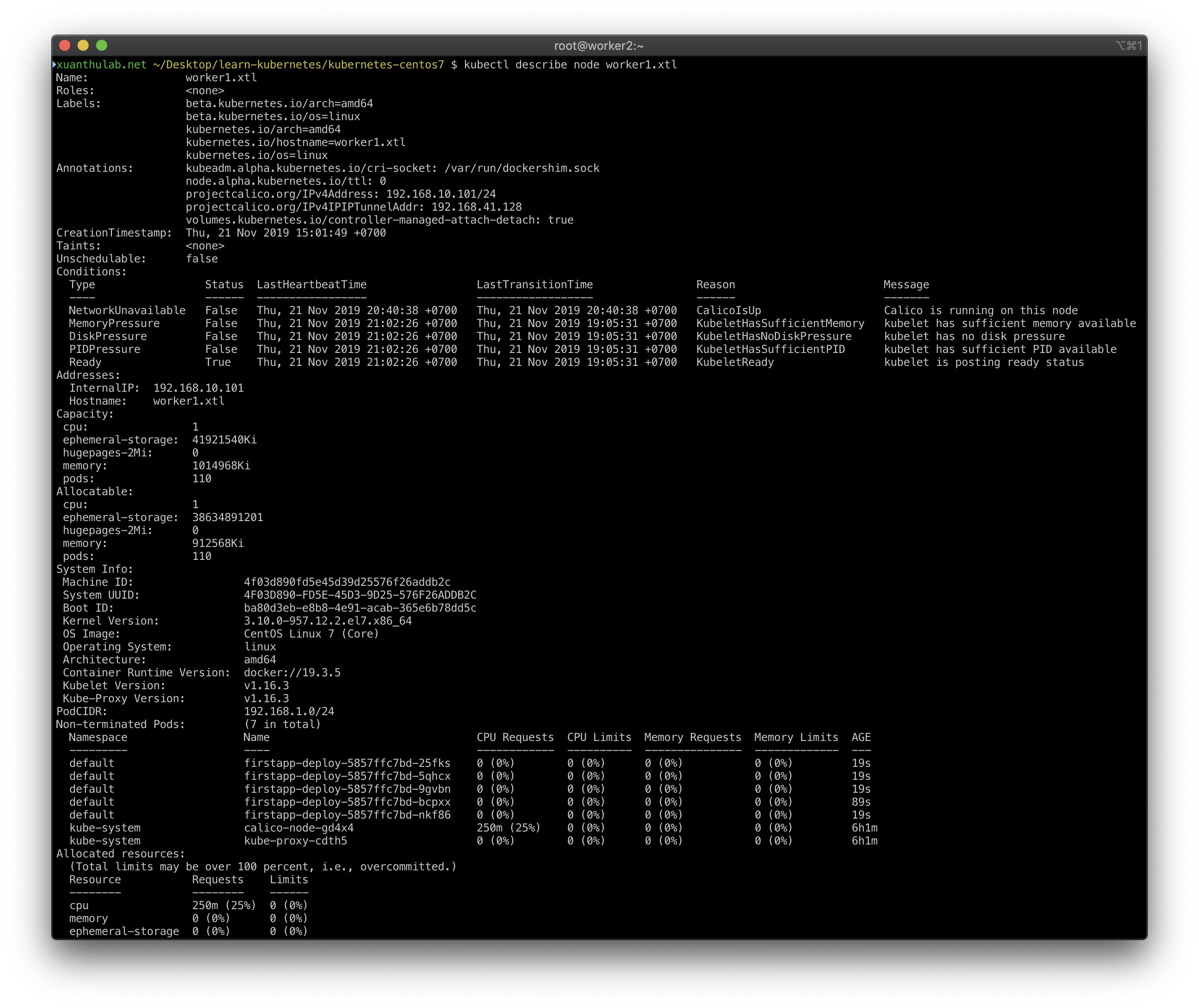The image size is (1199, 1008).
Task: Click the InternalIP address 192.168.10.101
Action: 198,388
